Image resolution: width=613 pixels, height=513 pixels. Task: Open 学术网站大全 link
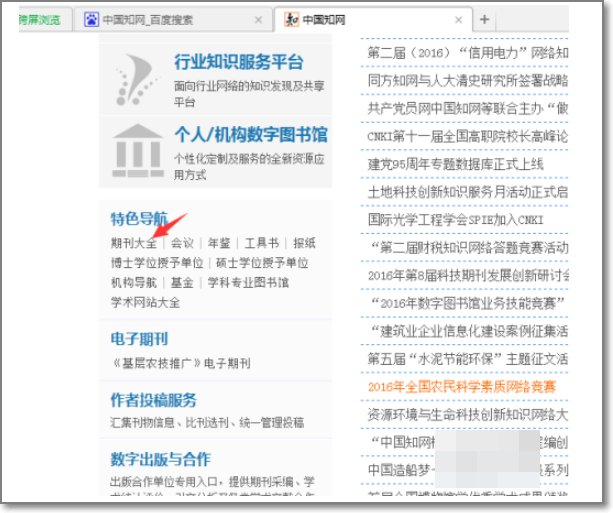pos(145,302)
